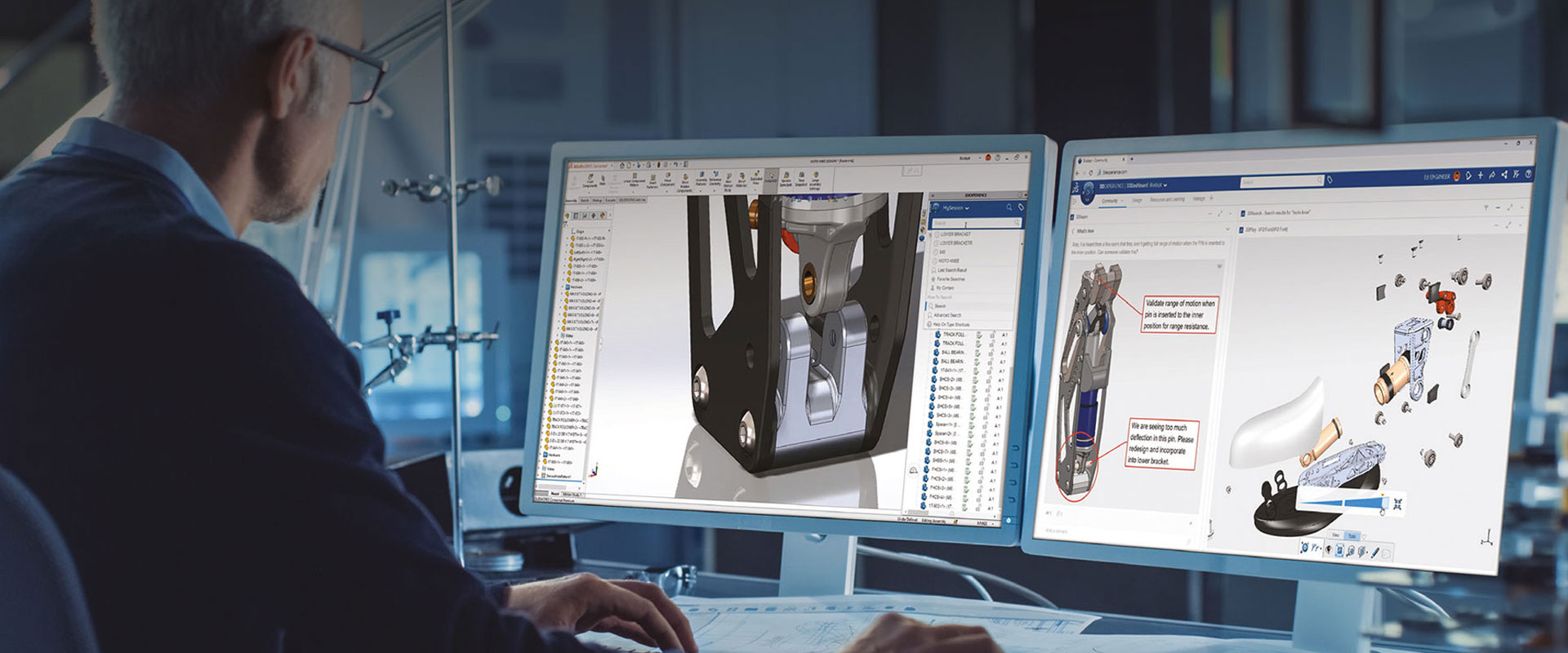Focus the 3DEXPERIENCE panel search field
This screenshot has height=653, width=1568.
click(977, 222)
